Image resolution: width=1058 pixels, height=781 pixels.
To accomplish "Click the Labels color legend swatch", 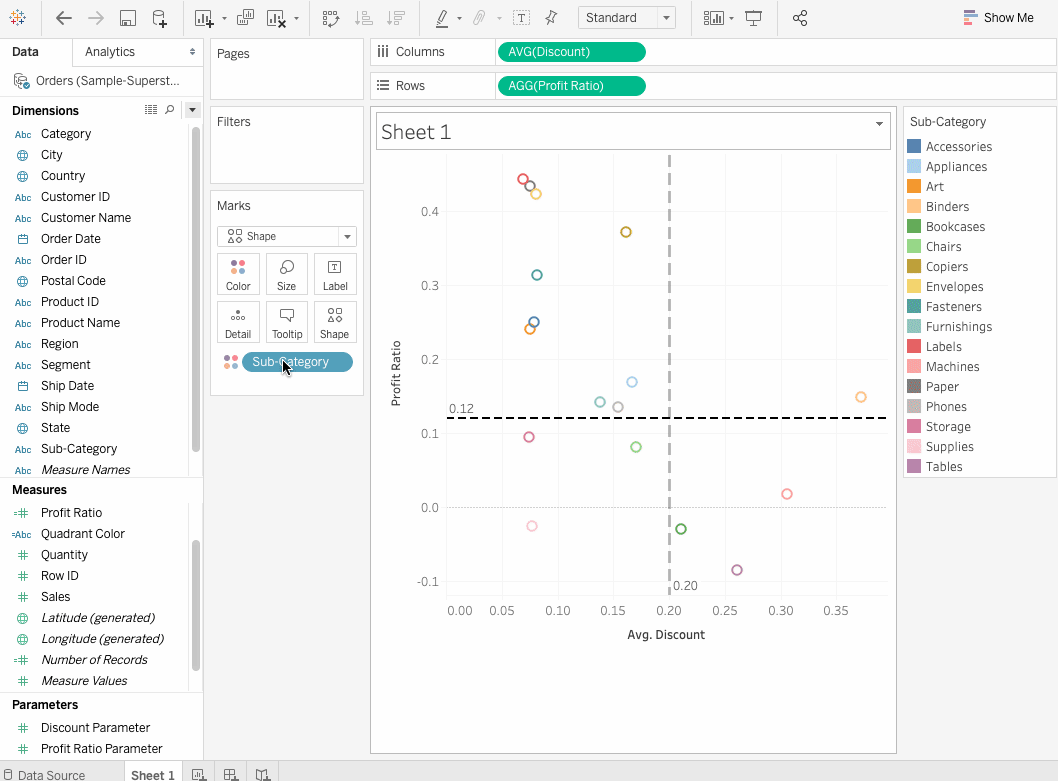I will click(x=914, y=346).
